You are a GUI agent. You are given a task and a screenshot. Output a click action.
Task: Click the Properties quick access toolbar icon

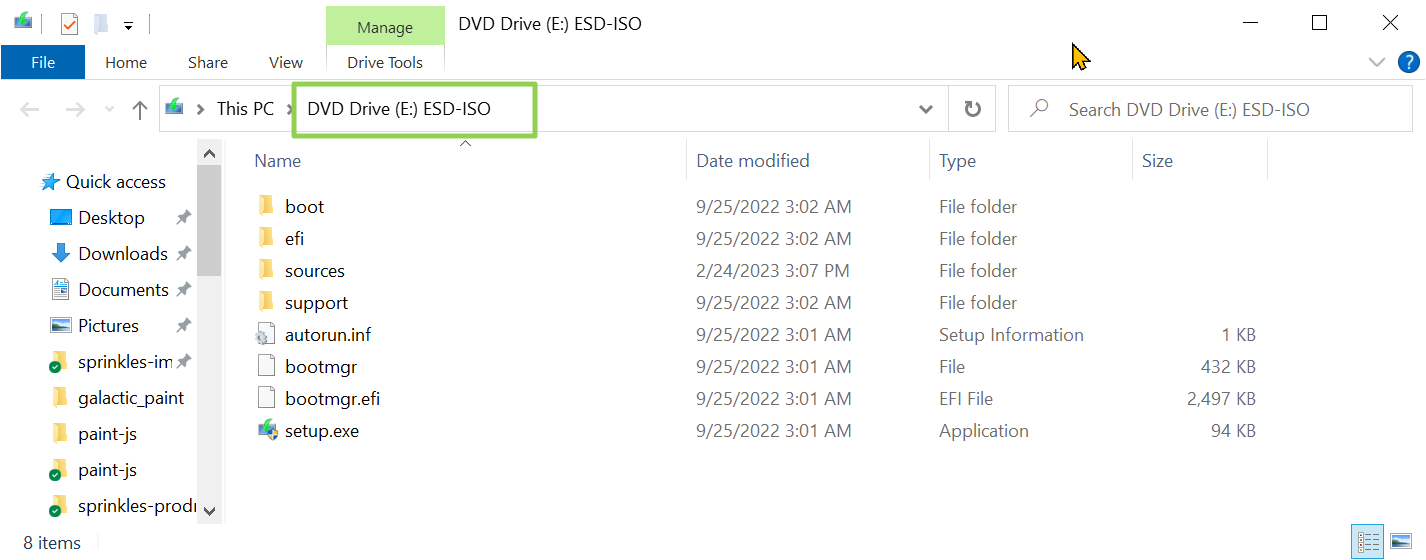click(x=69, y=23)
